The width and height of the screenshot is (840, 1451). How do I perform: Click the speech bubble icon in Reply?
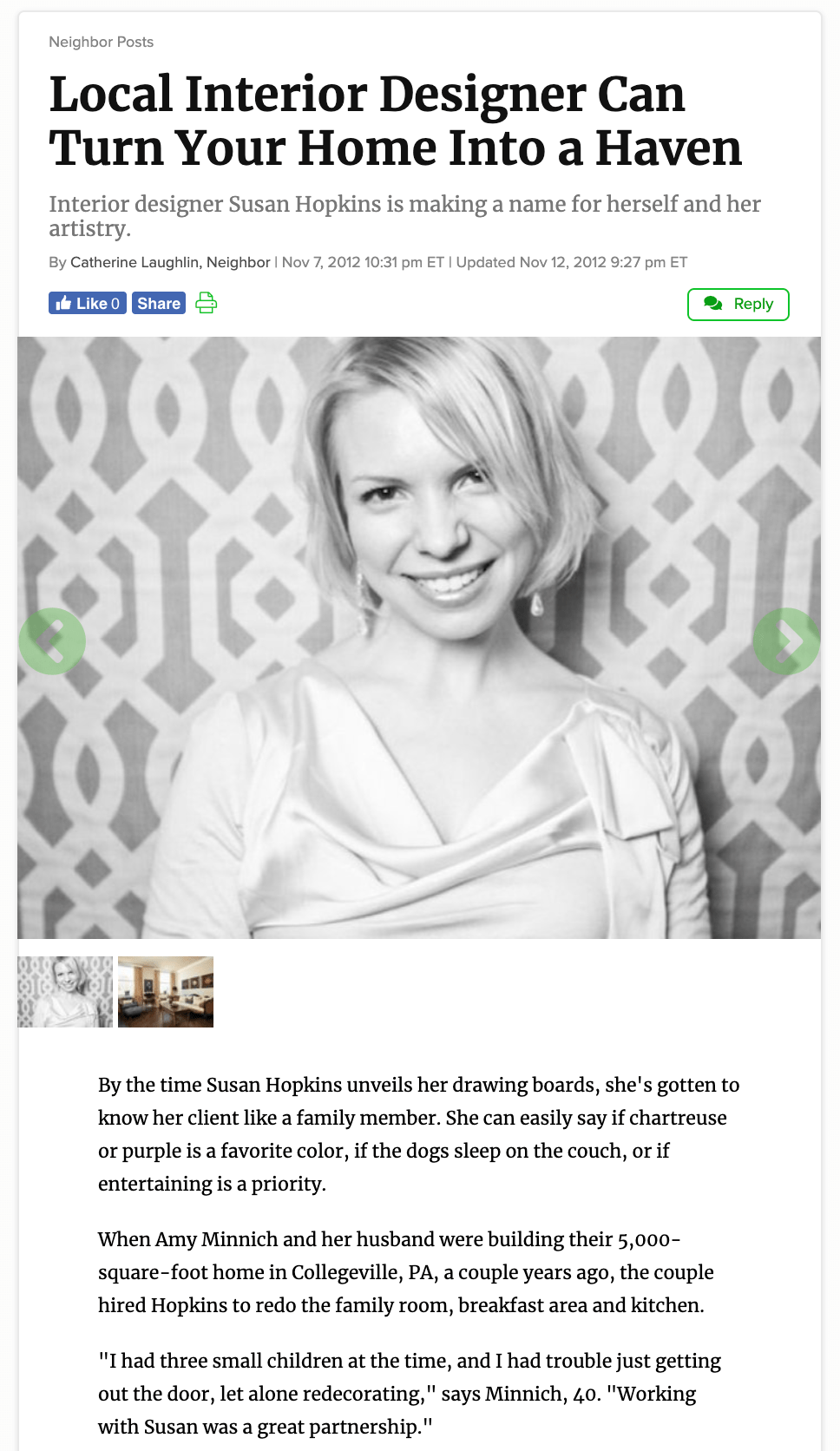(713, 304)
